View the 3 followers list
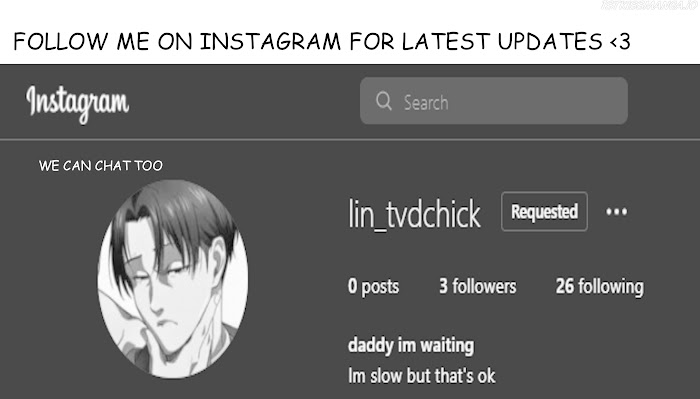 [x=478, y=286]
